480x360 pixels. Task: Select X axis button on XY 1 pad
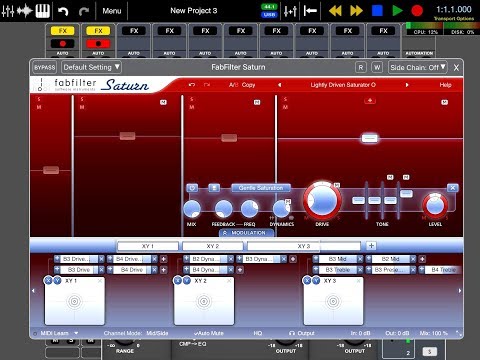[48, 281]
